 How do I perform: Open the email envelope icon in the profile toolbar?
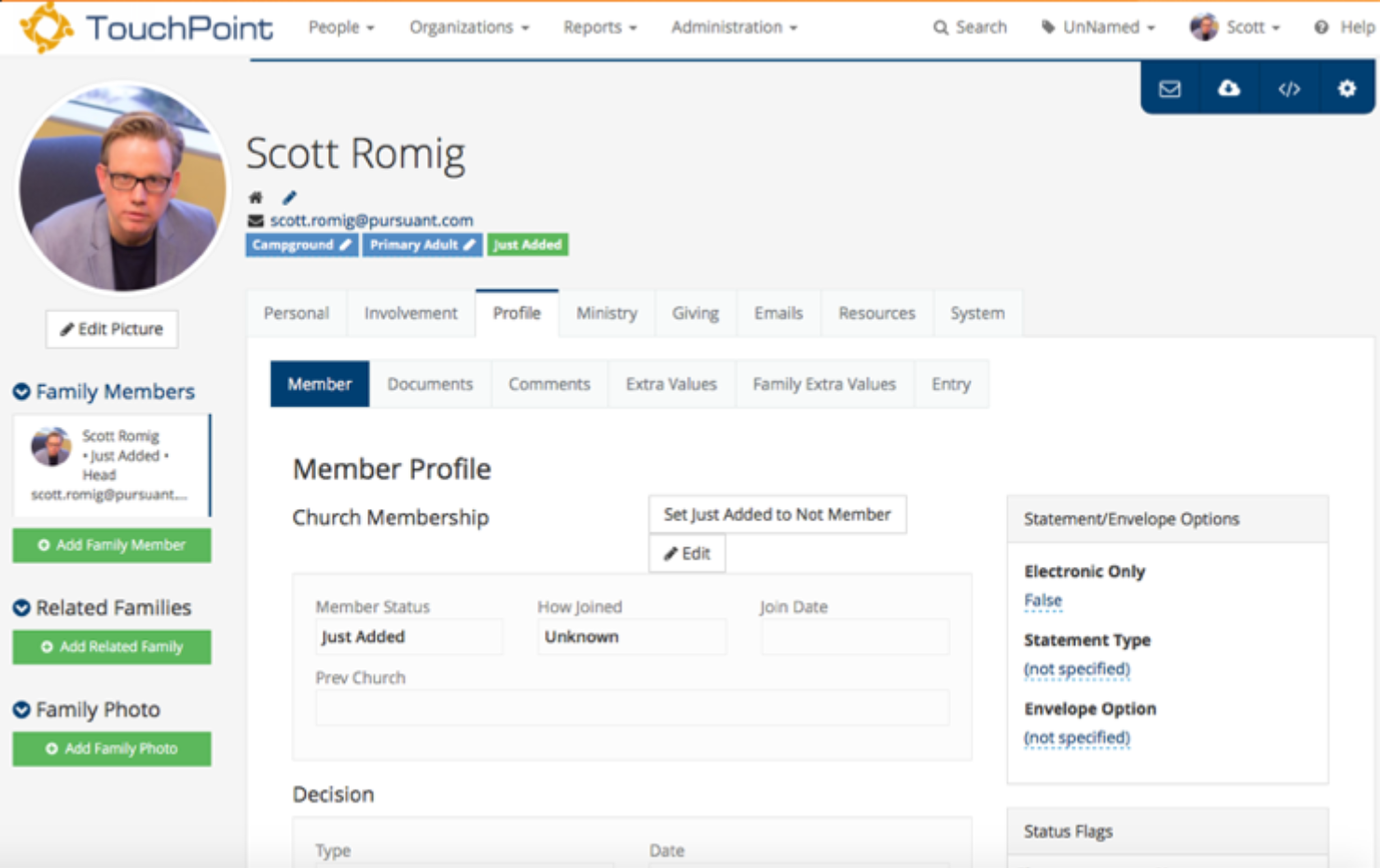1170,89
